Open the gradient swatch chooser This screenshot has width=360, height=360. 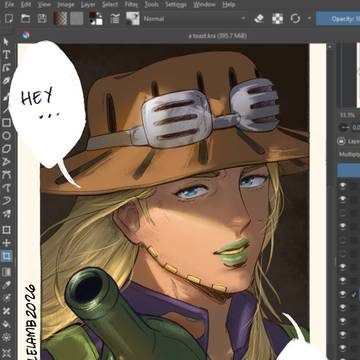pos(60,19)
